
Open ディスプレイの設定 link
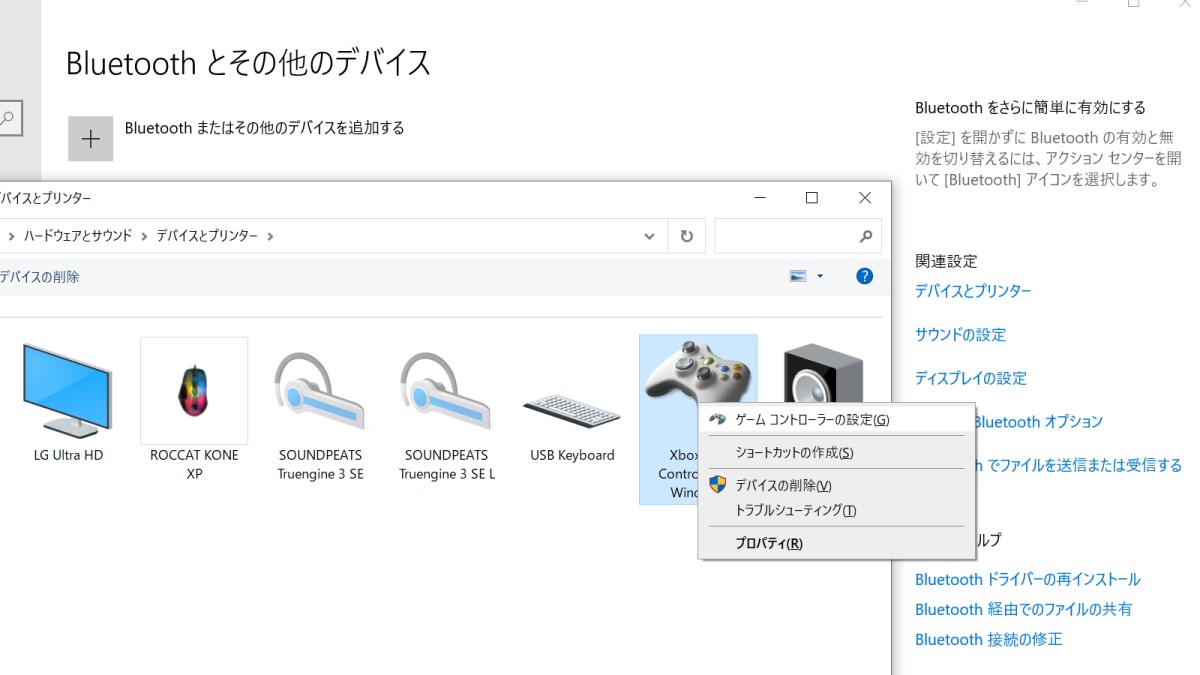tap(971, 378)
